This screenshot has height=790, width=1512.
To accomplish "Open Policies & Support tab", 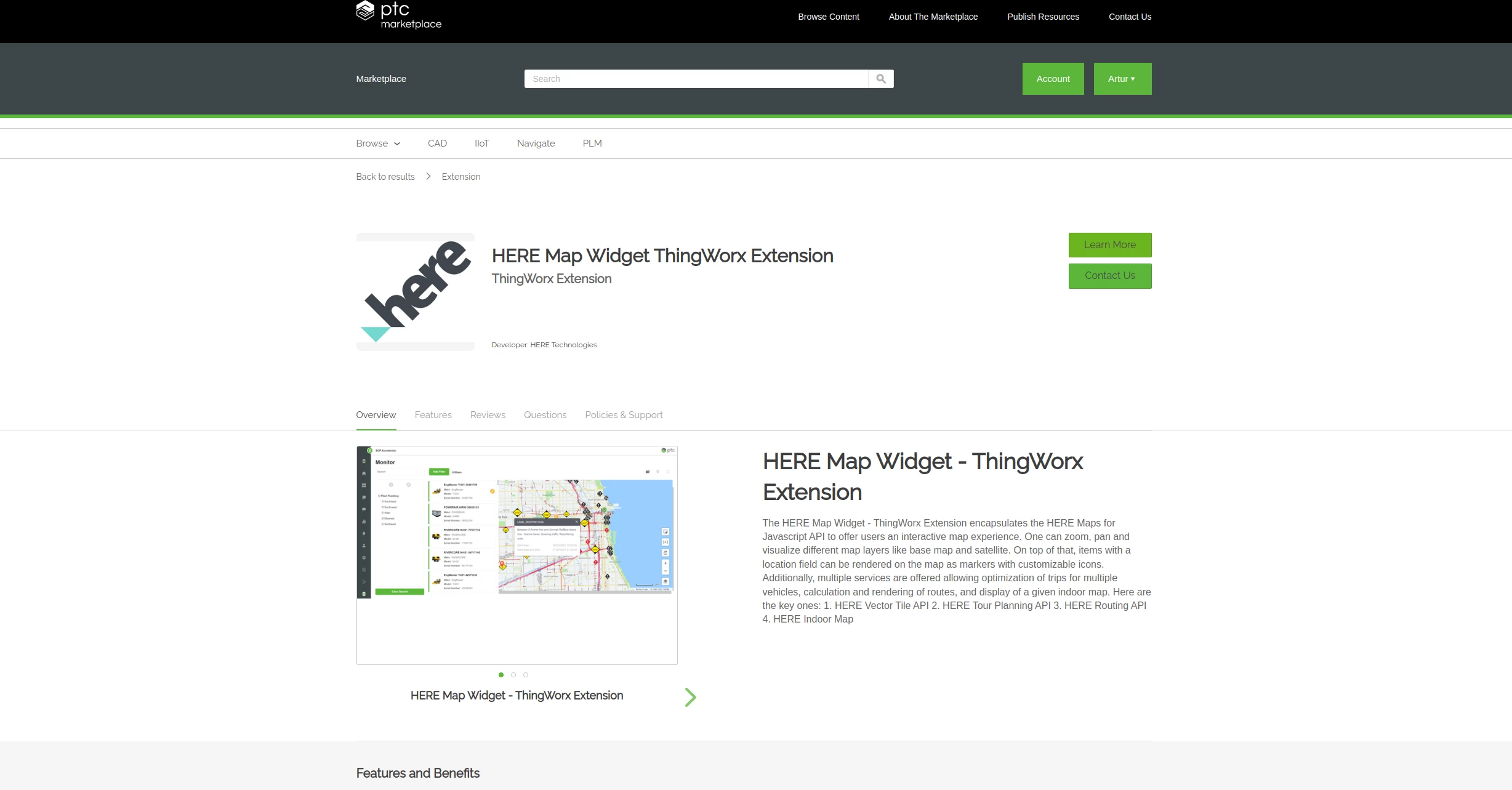I will coord(624,415).
